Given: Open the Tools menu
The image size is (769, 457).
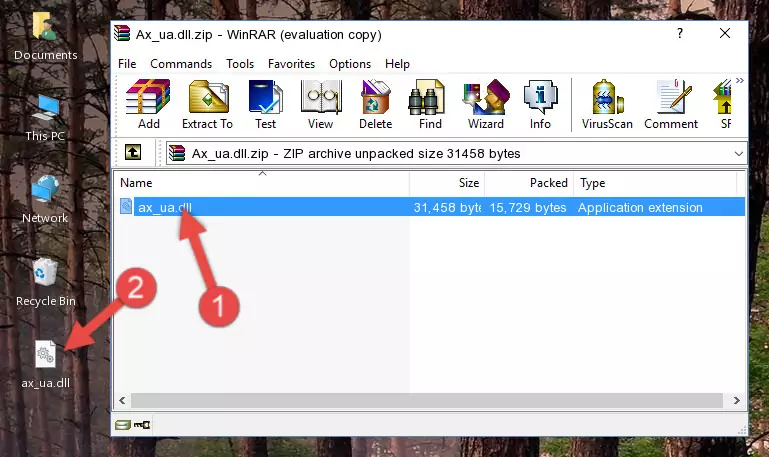Looking at the screenshot, I should 240,64.
